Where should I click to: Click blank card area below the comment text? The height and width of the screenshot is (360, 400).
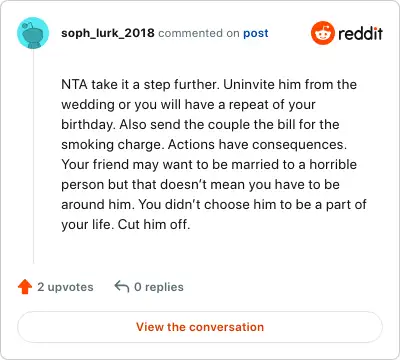coord(200,250)
